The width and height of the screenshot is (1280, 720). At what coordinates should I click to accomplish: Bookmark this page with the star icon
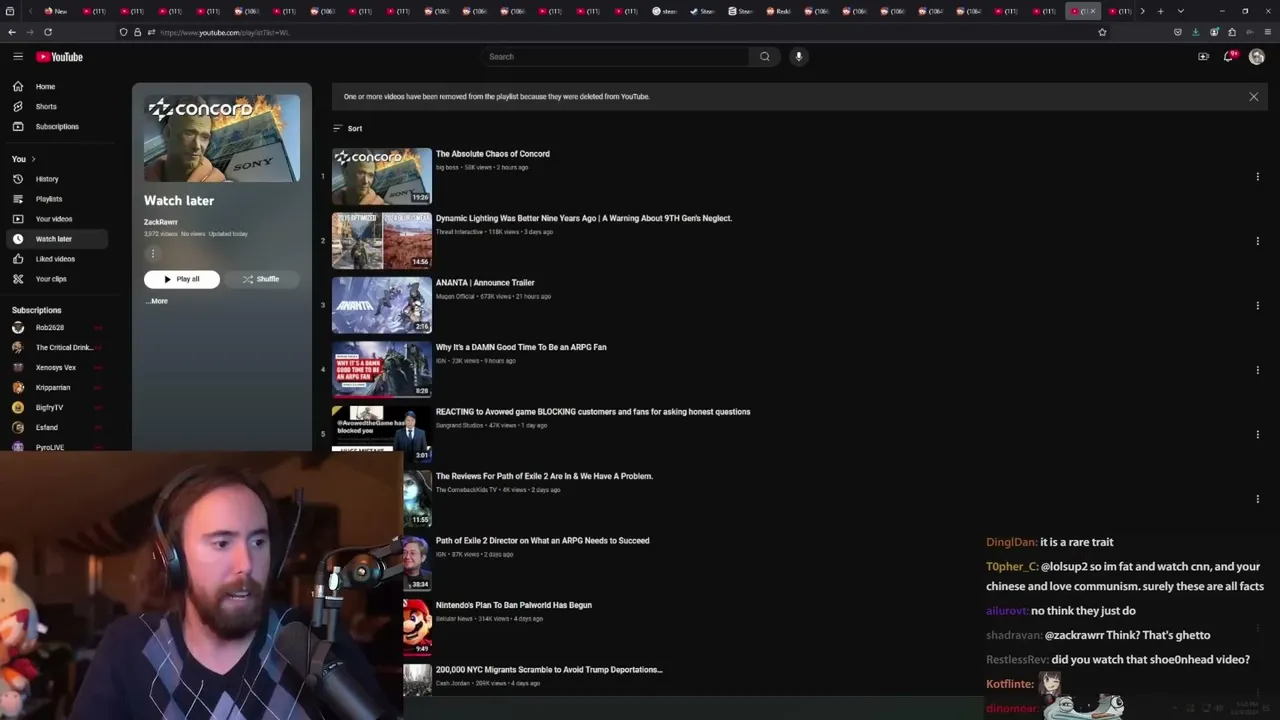(1102, 32)
